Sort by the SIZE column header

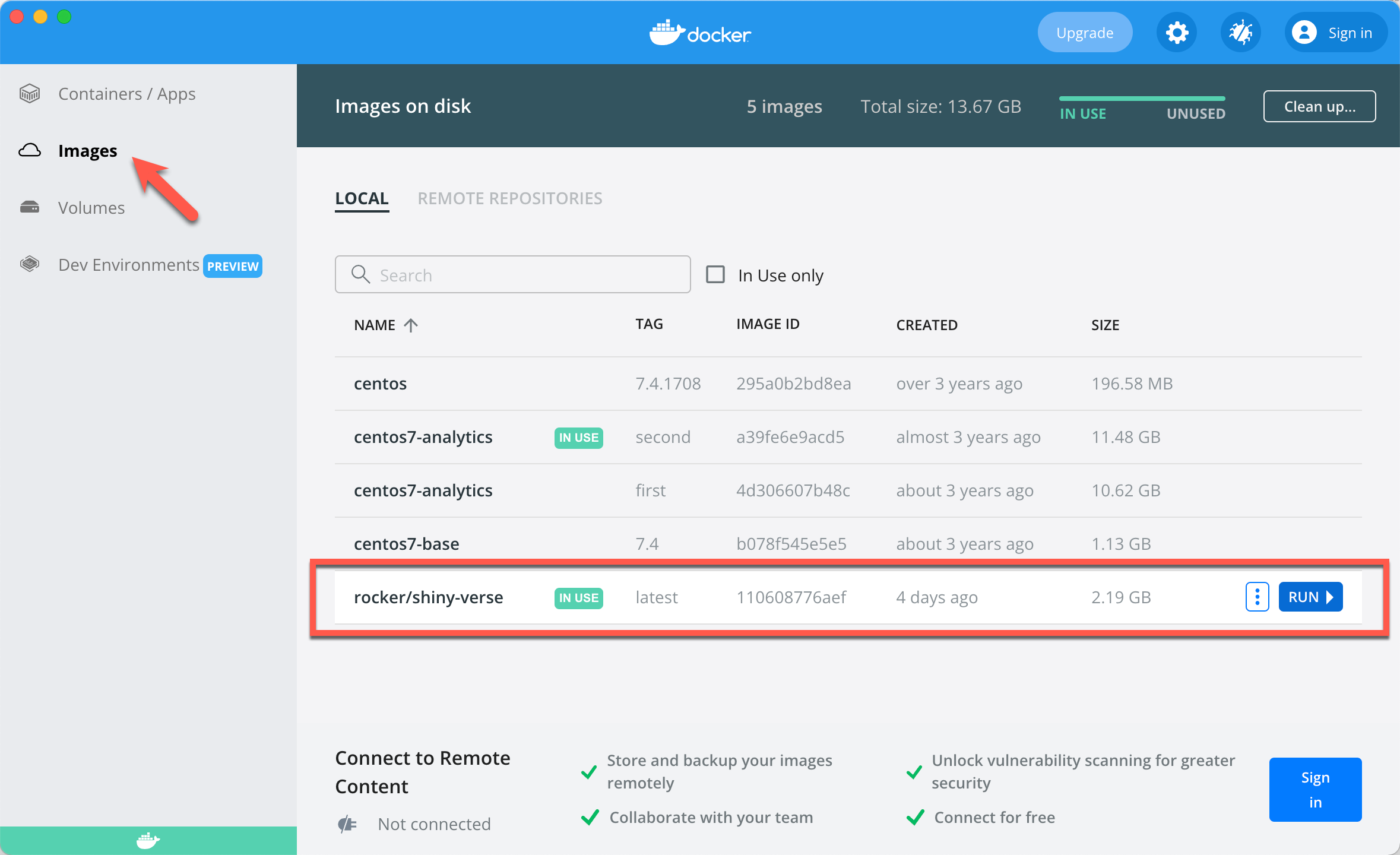[x=1105, y=325]
